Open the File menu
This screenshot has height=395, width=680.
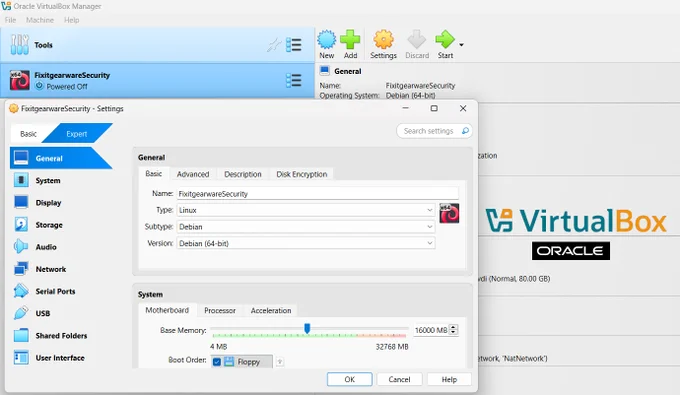[10, 20]
